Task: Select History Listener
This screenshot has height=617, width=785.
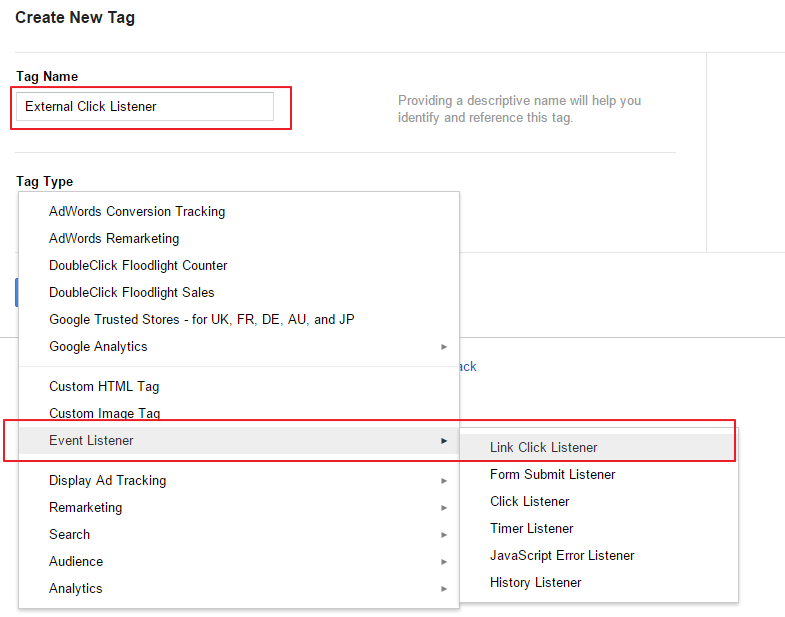Action: coord(599,583)
